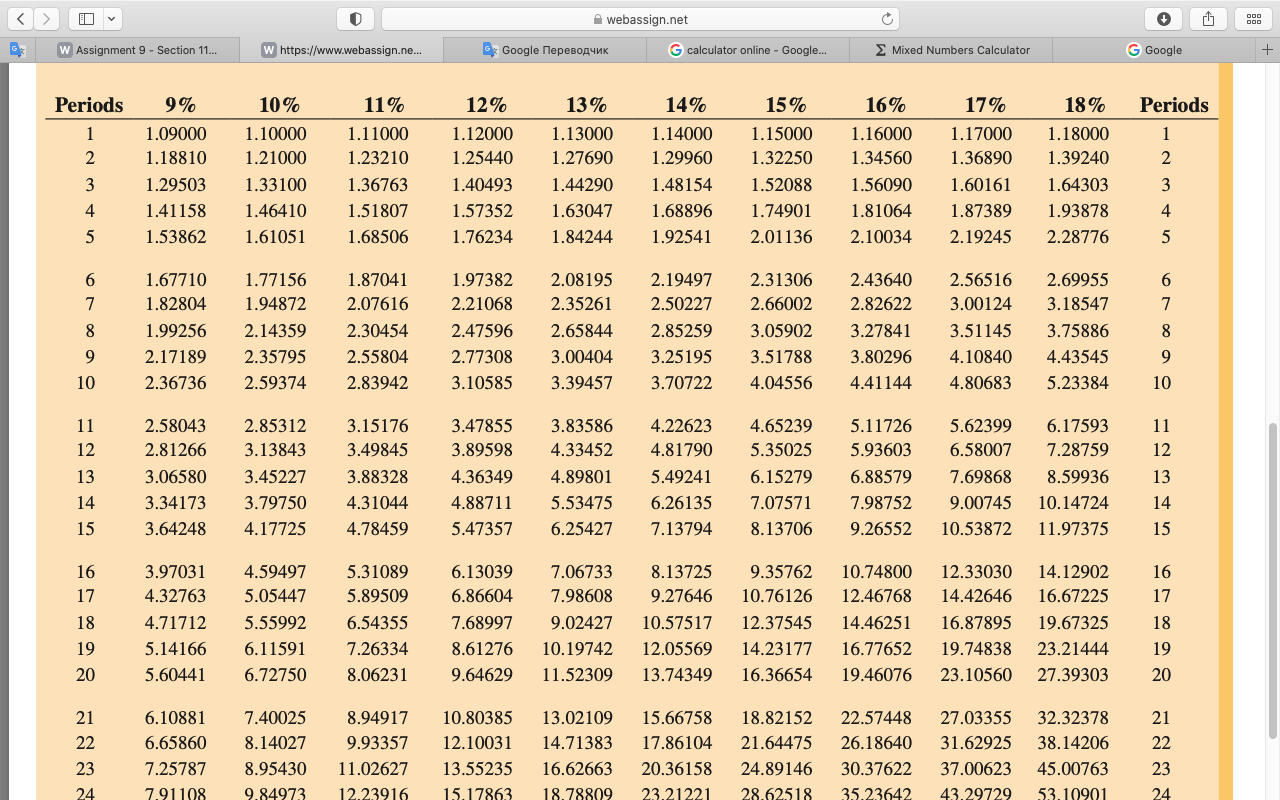Viewport: 1280px width, 800px height.
Task: Open the sidebar options dropdown chevron
Action: pyautogui.click(x=112, y=19)
